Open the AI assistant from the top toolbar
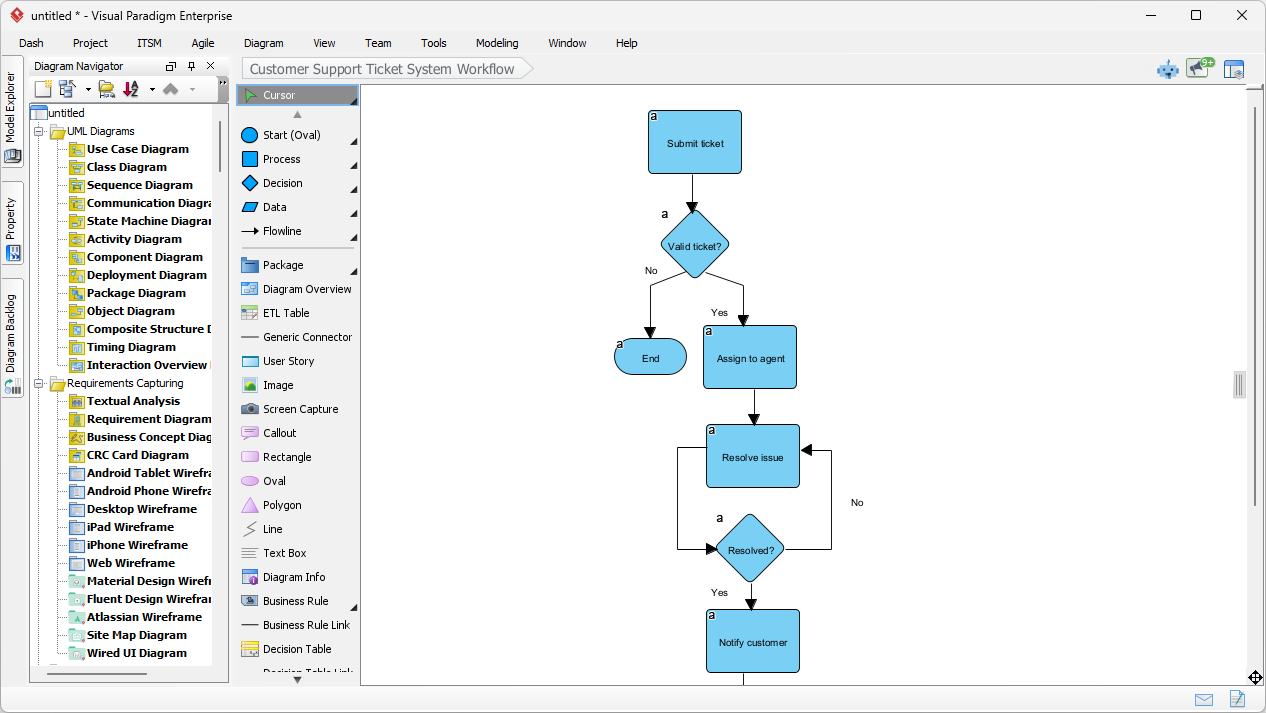 [1167, 68]
